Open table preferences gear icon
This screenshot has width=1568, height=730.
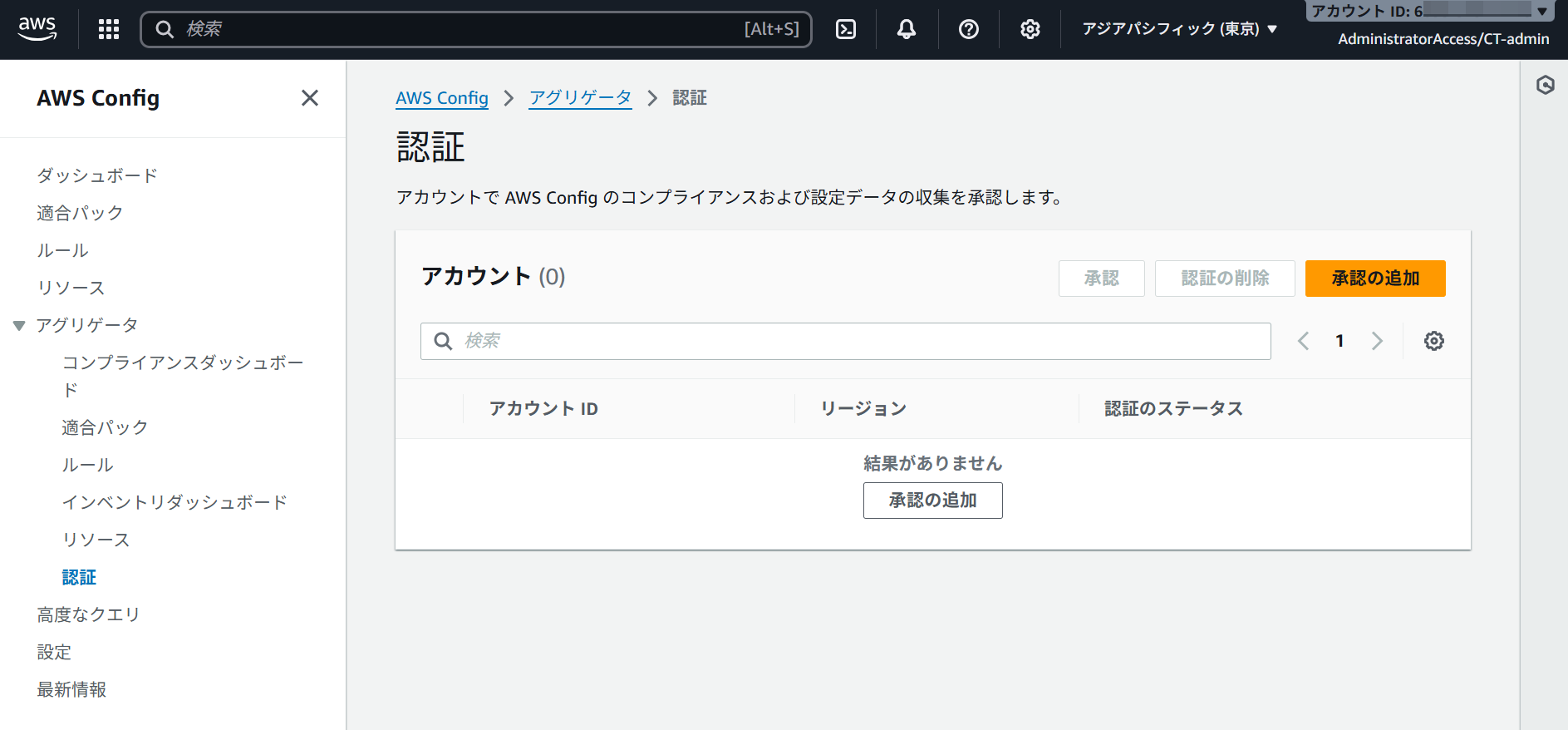1433,341
